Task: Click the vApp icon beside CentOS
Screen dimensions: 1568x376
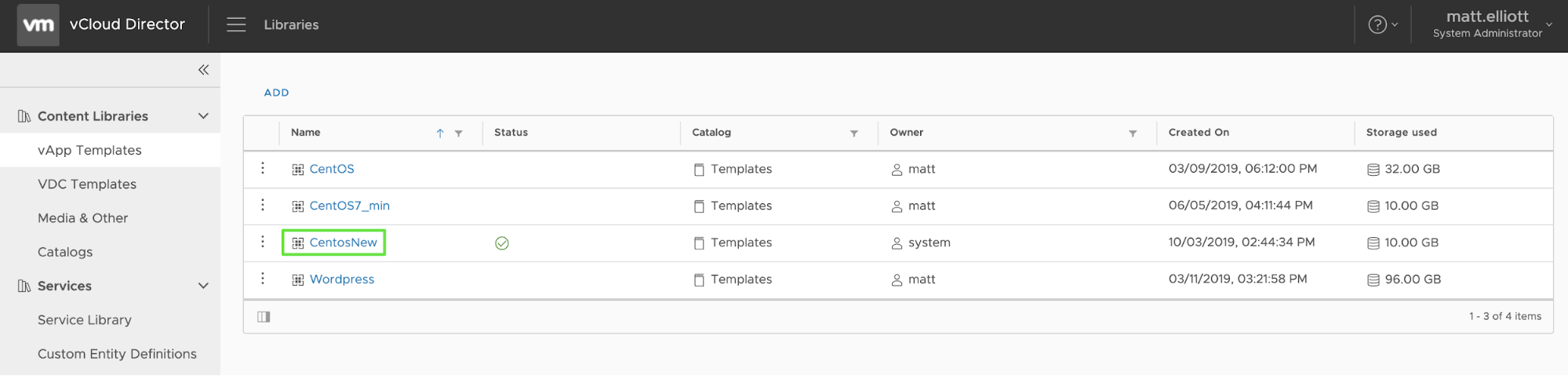Action: pyautogui.click(x=298, y=170)
